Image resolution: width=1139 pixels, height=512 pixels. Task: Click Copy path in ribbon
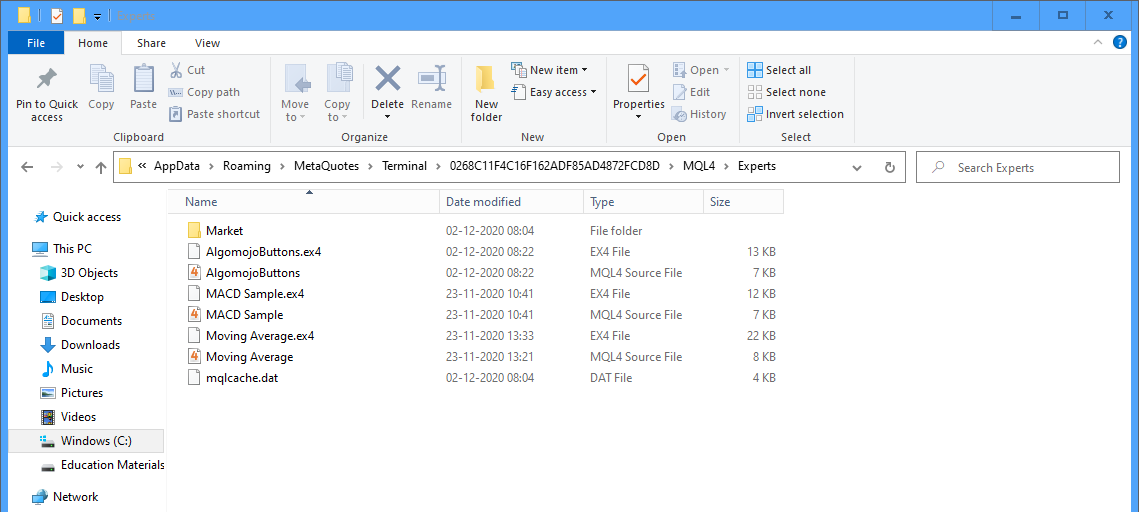coord(204,92)
